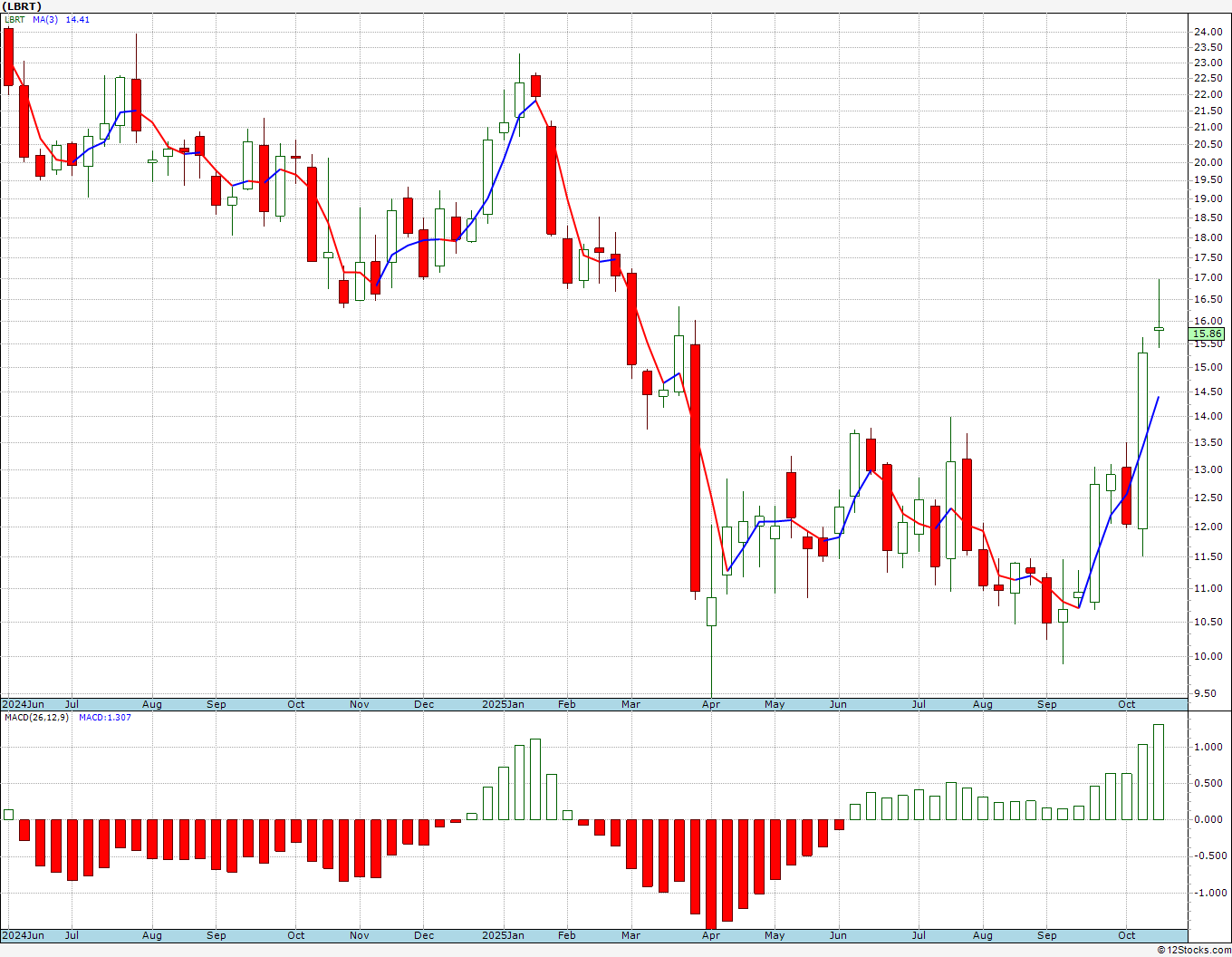Select Dec on the MACD panel date axis

pos(424,935)
